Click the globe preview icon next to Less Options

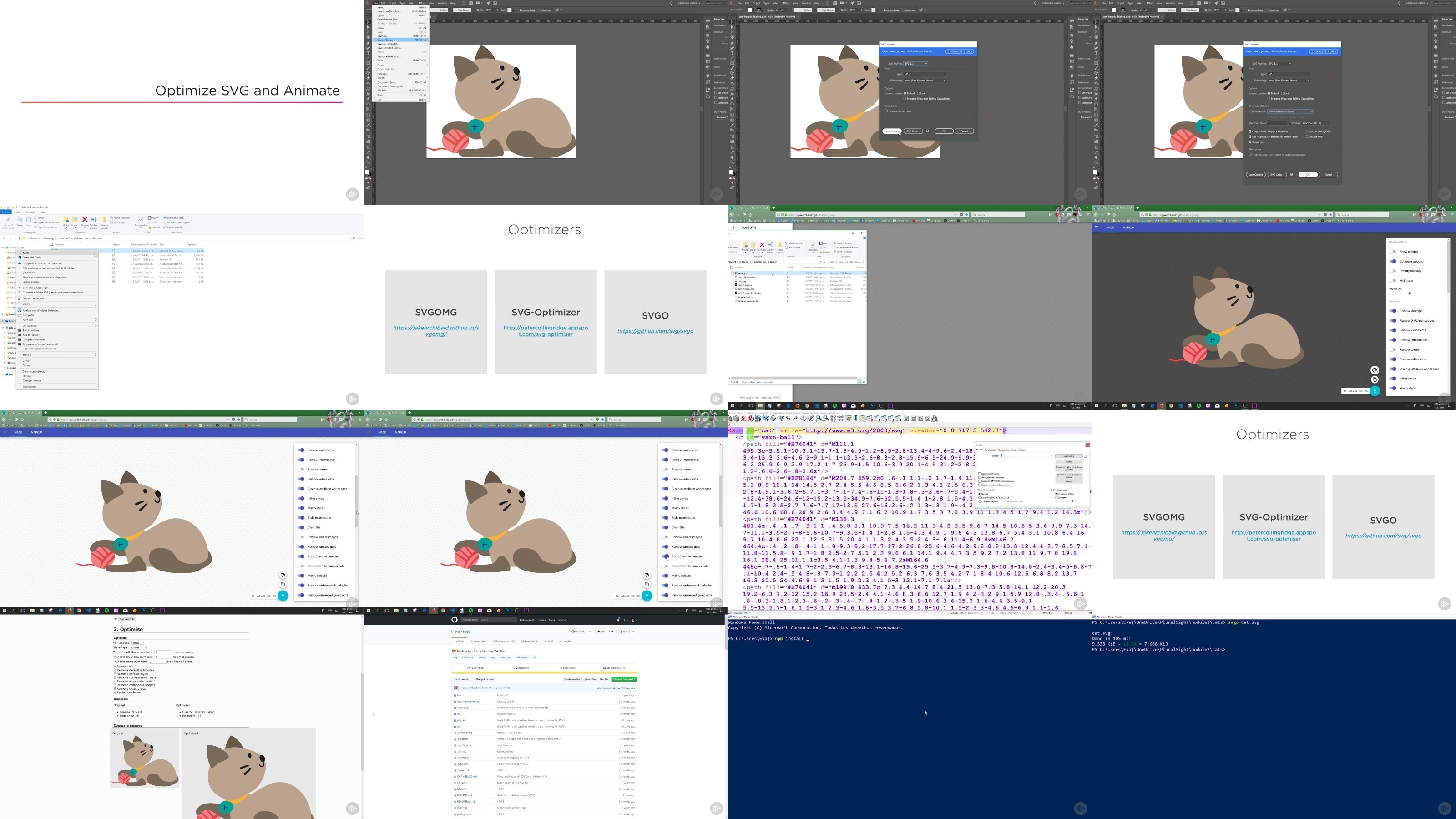[1292, 175]
